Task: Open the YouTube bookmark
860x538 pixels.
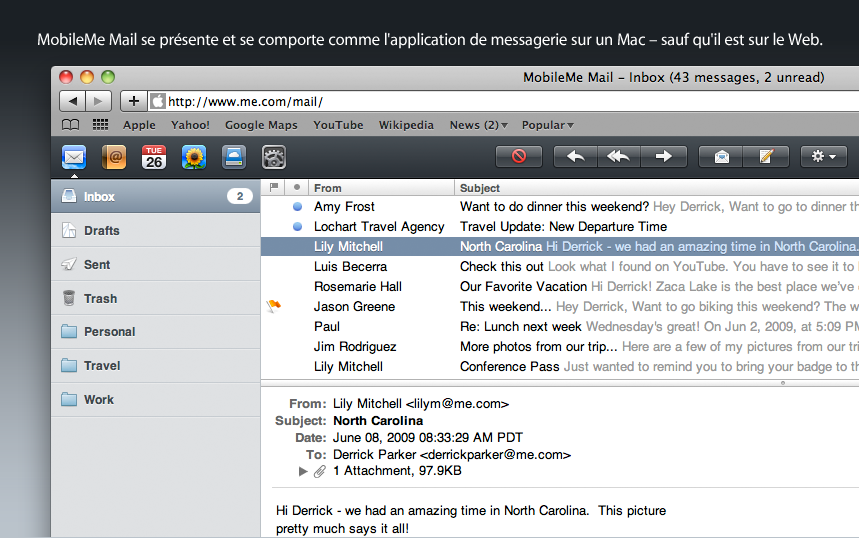Action: point(338,125)
